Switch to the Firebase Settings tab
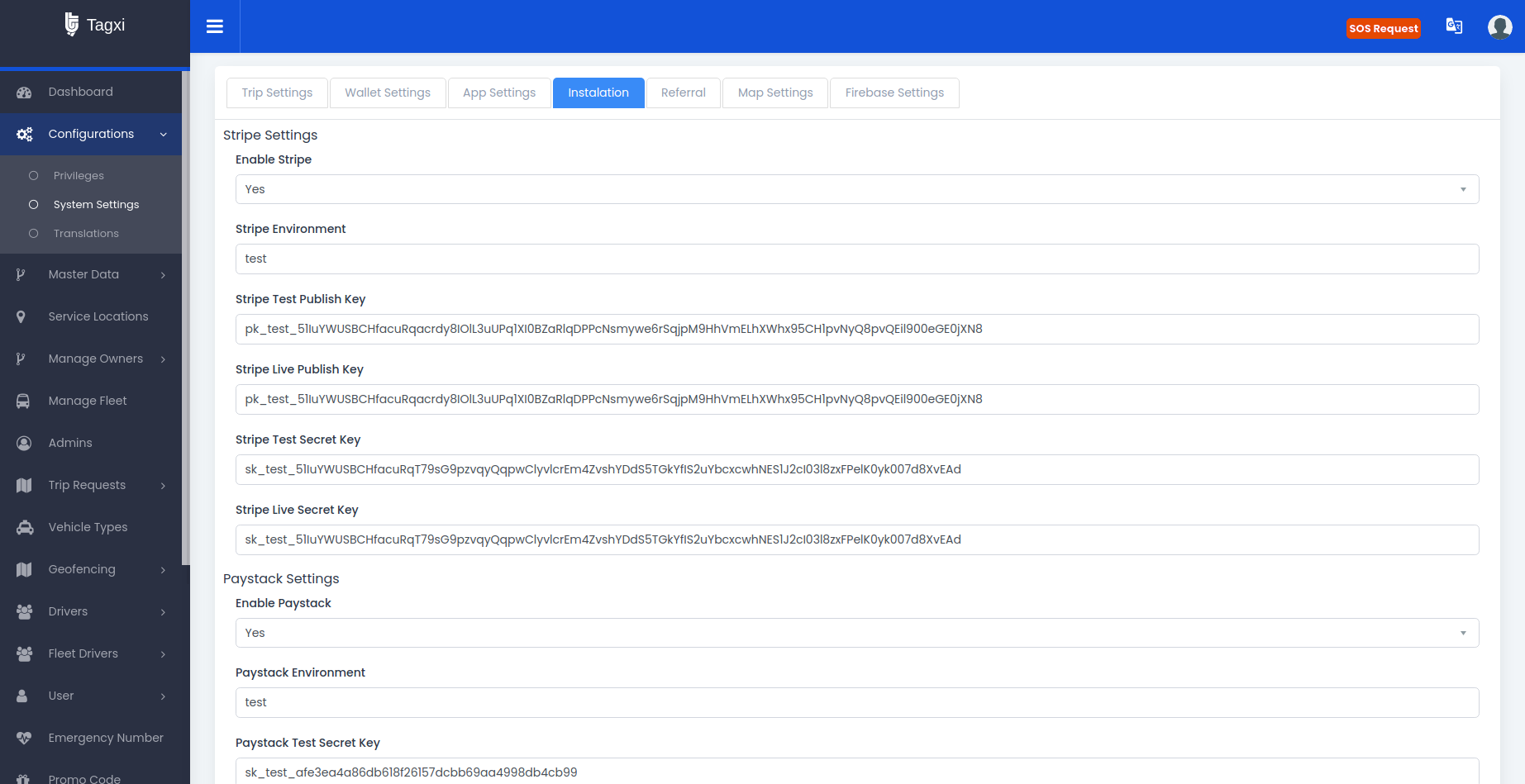 click(x=894, y=93)
